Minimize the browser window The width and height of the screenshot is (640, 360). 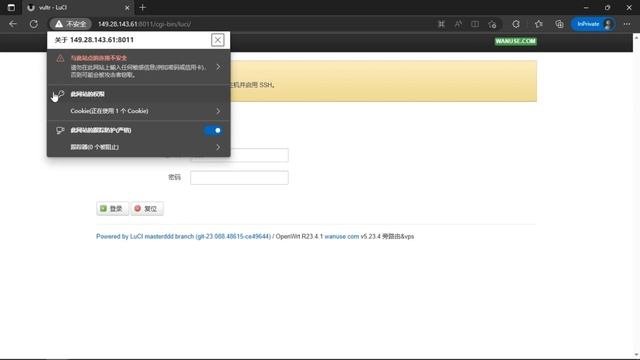tap(586, 7)
